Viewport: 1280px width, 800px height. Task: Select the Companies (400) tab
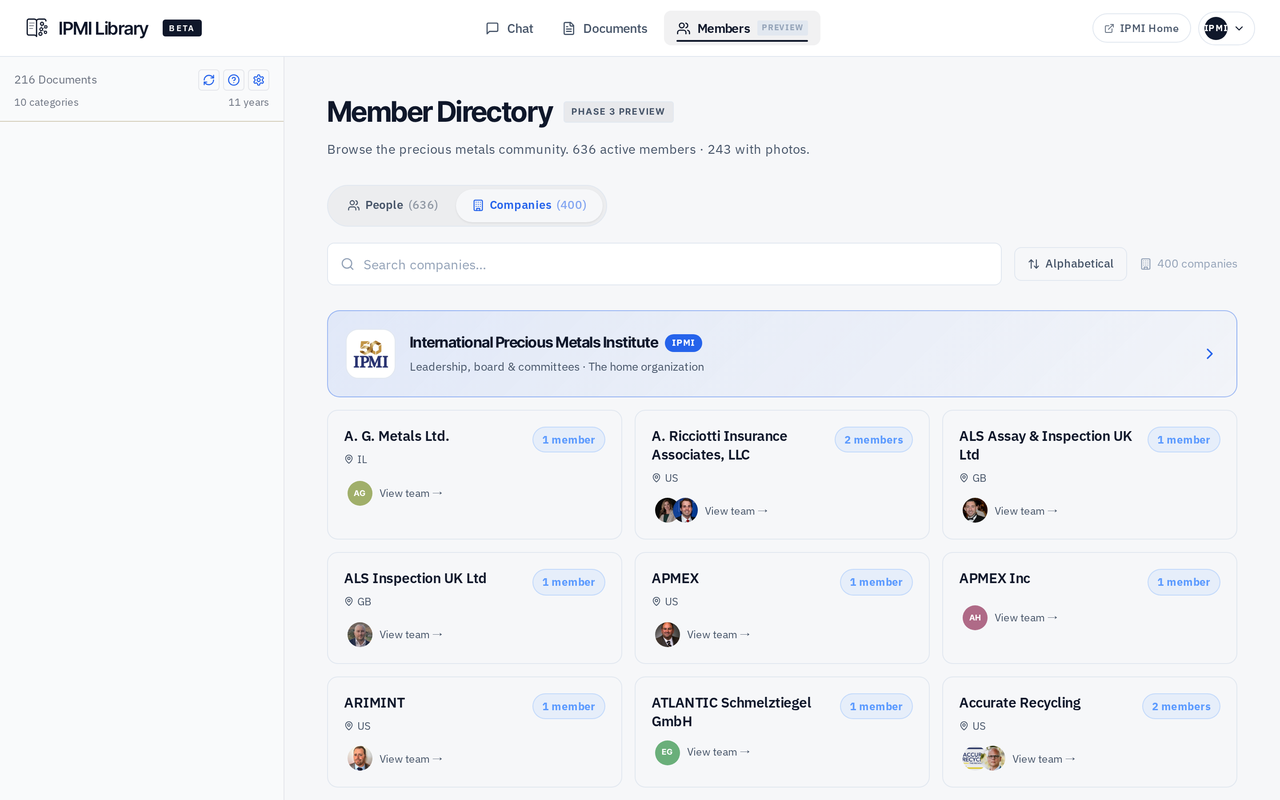point(529,205)
